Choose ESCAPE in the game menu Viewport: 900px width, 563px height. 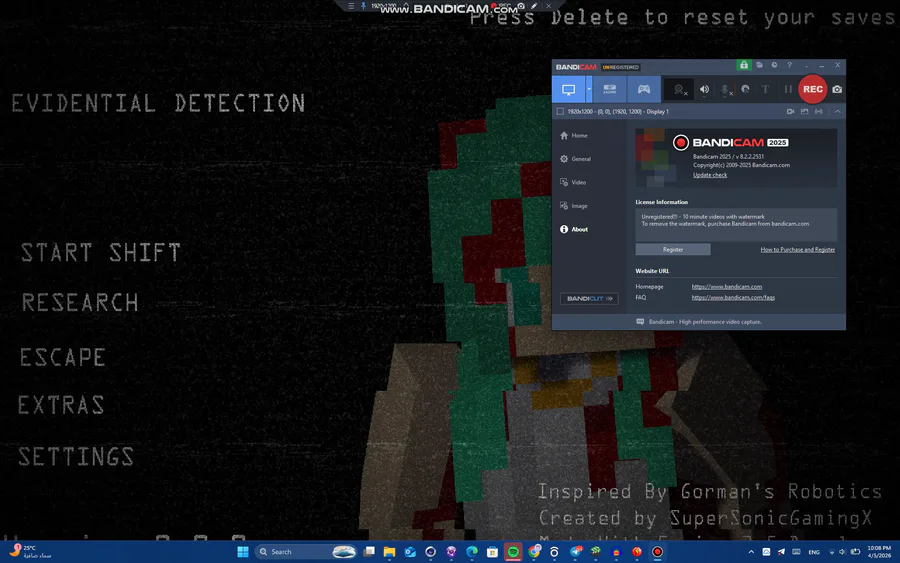(63, 357)
